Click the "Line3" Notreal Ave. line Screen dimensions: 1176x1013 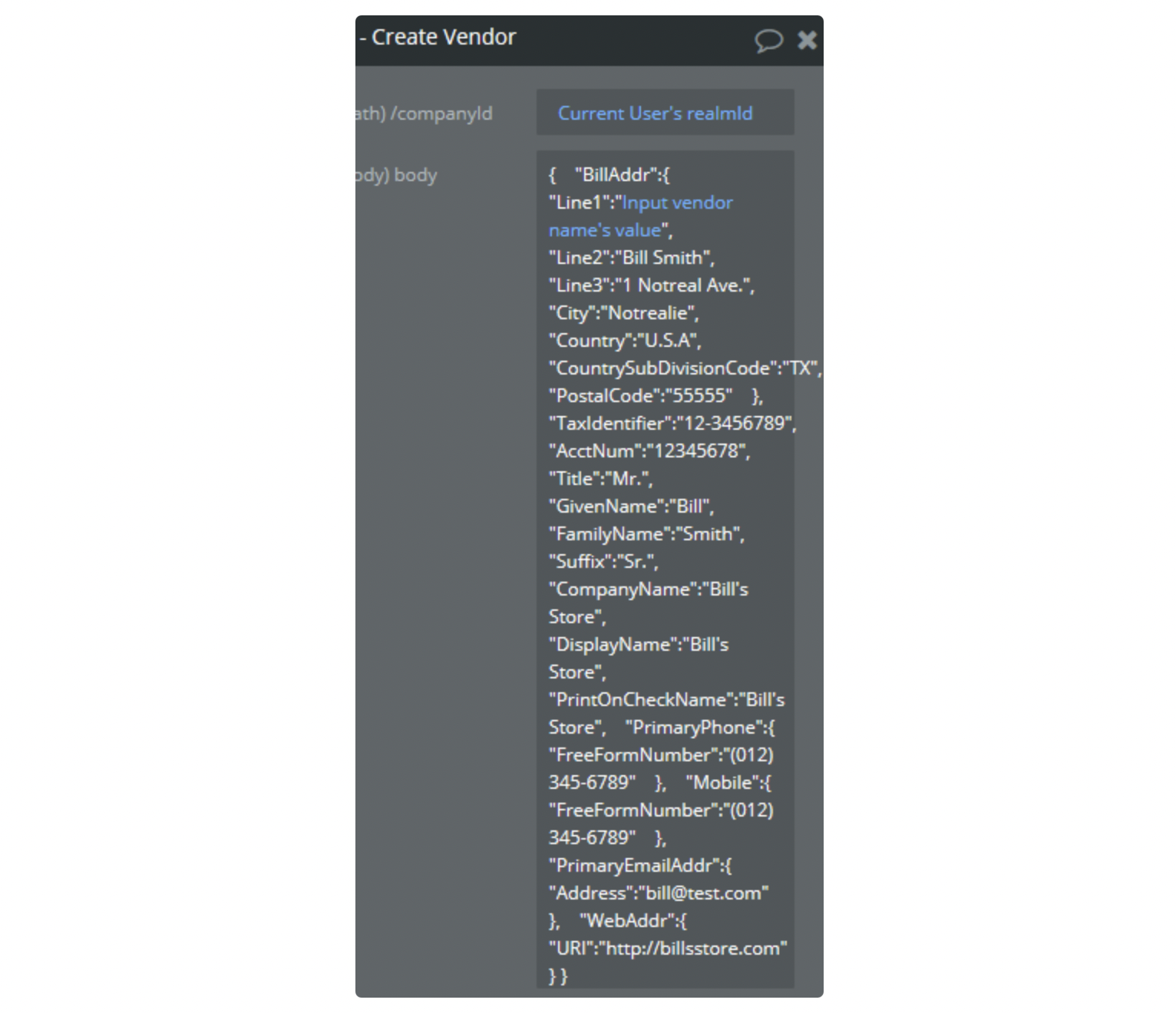pyautogui.click(x=651, y=285)
